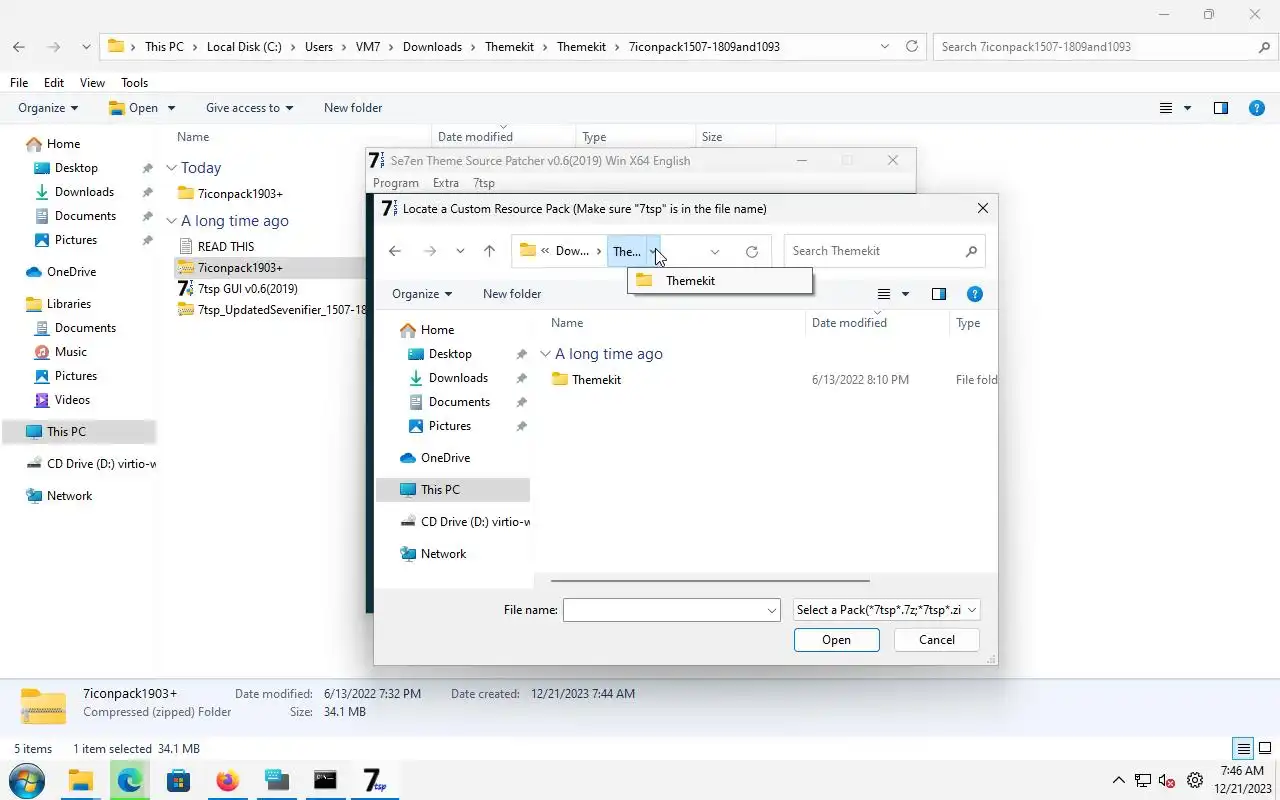
Task: Open the Program menu in 7tsp
Action: click(396, 183)
